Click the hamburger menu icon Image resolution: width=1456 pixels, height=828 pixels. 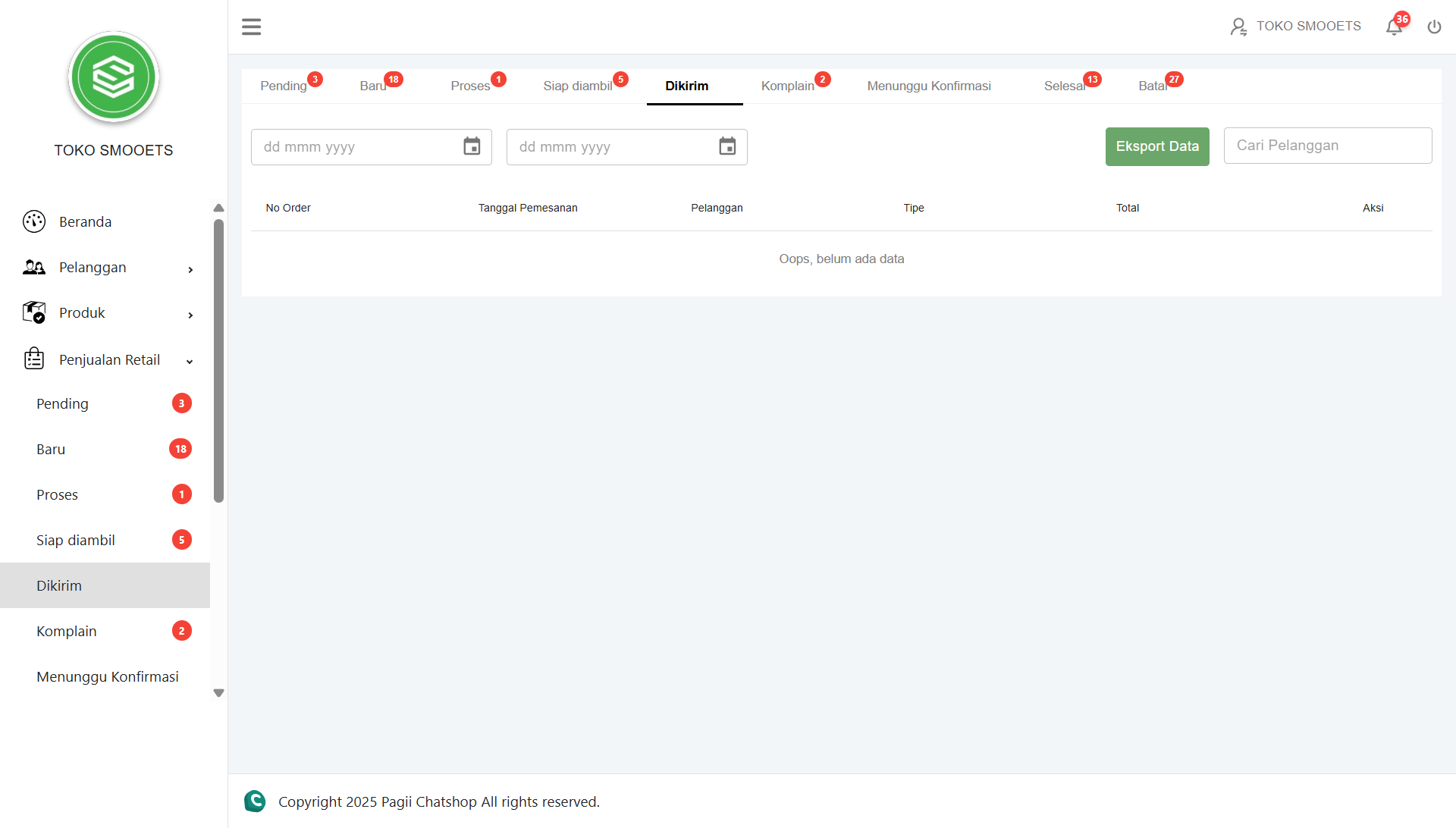click(251, 27)
